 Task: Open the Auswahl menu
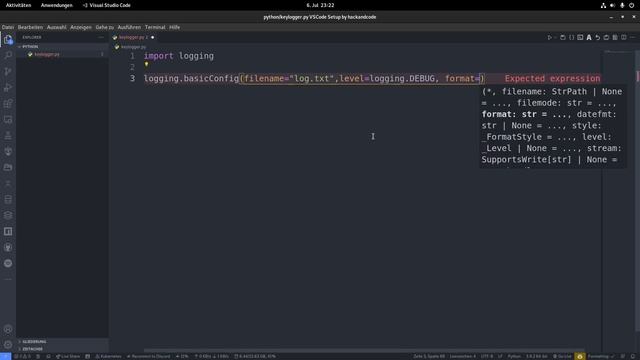56,27
